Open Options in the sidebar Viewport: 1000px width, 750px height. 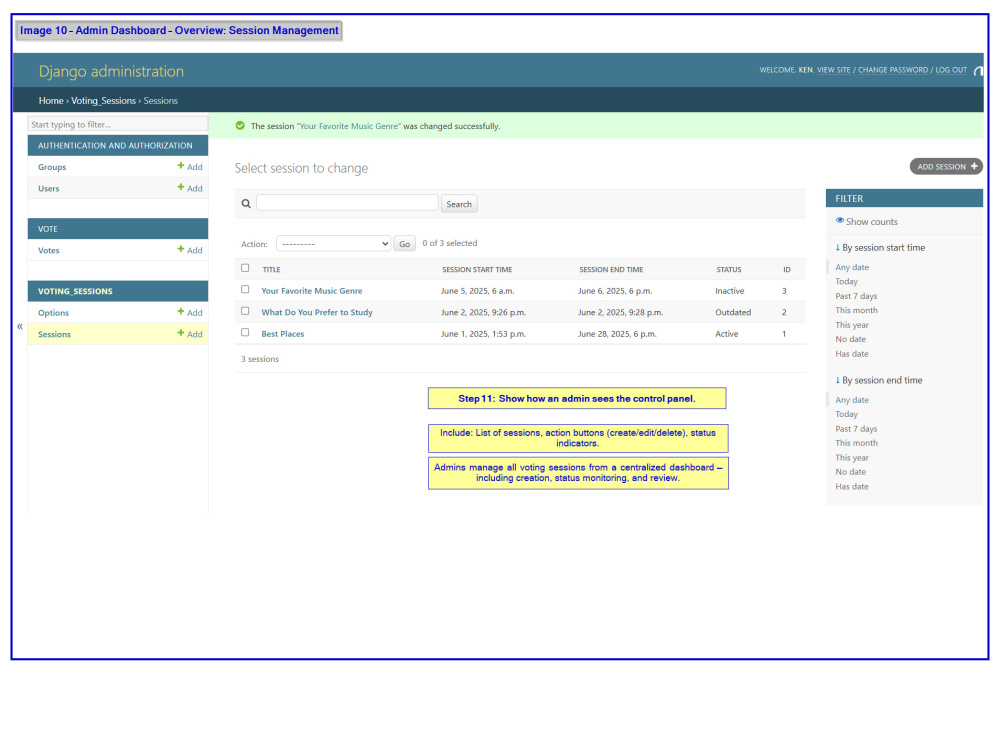pos(53,313)
